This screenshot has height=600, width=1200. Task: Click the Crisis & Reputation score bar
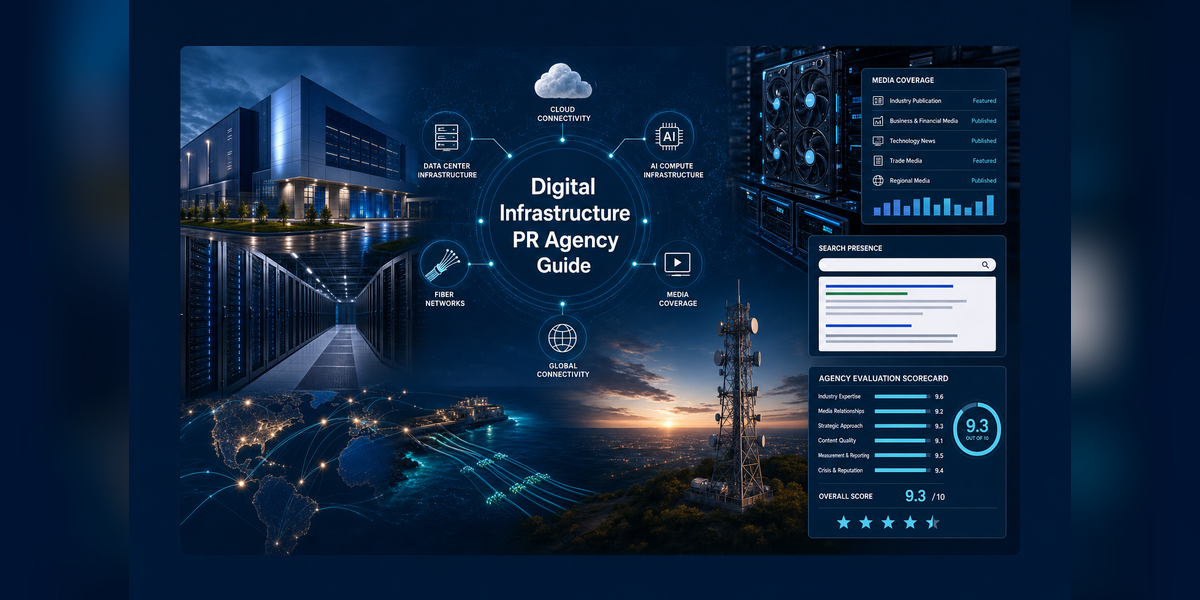(x=902, y=470)
